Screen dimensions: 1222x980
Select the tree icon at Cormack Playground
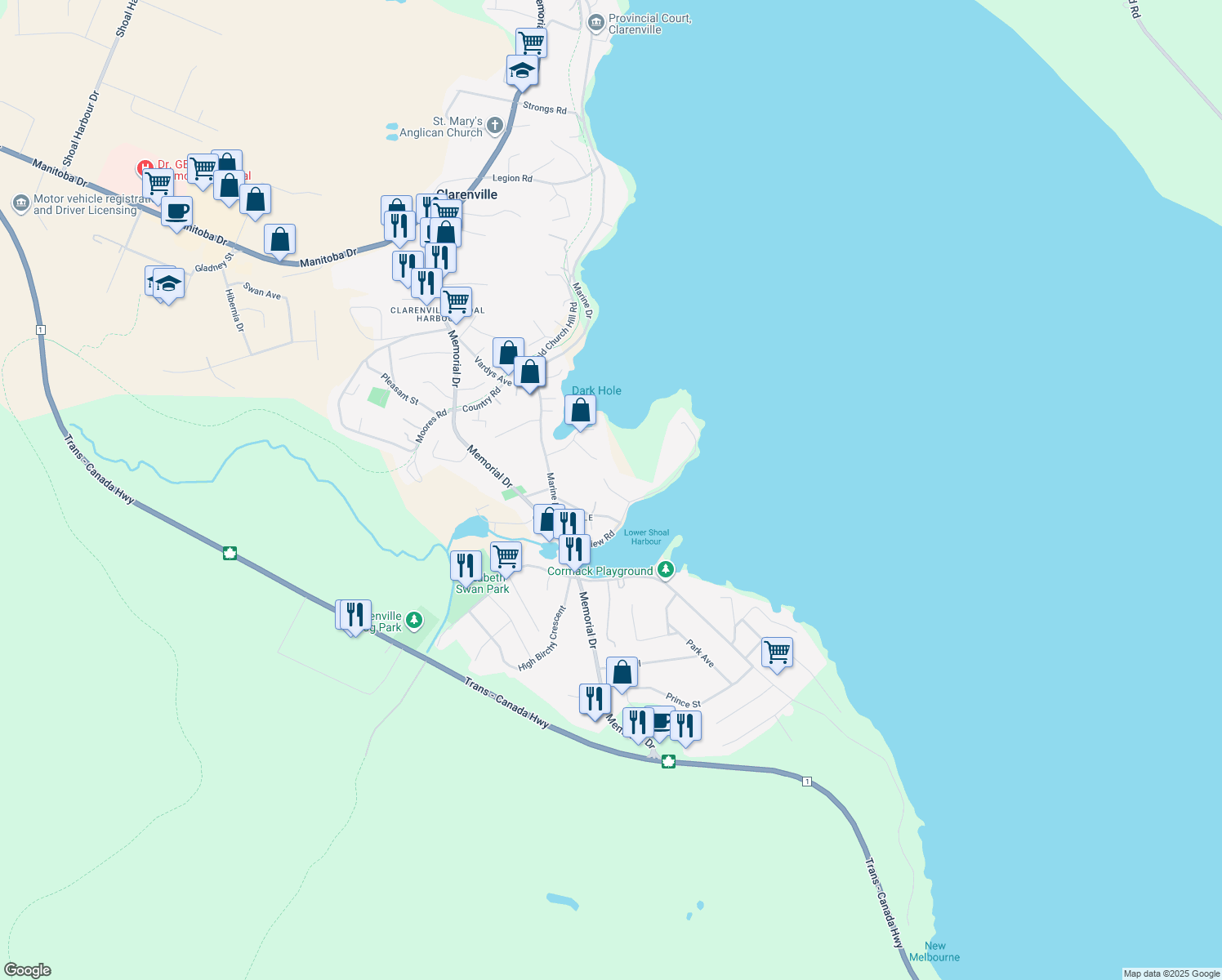667,568
